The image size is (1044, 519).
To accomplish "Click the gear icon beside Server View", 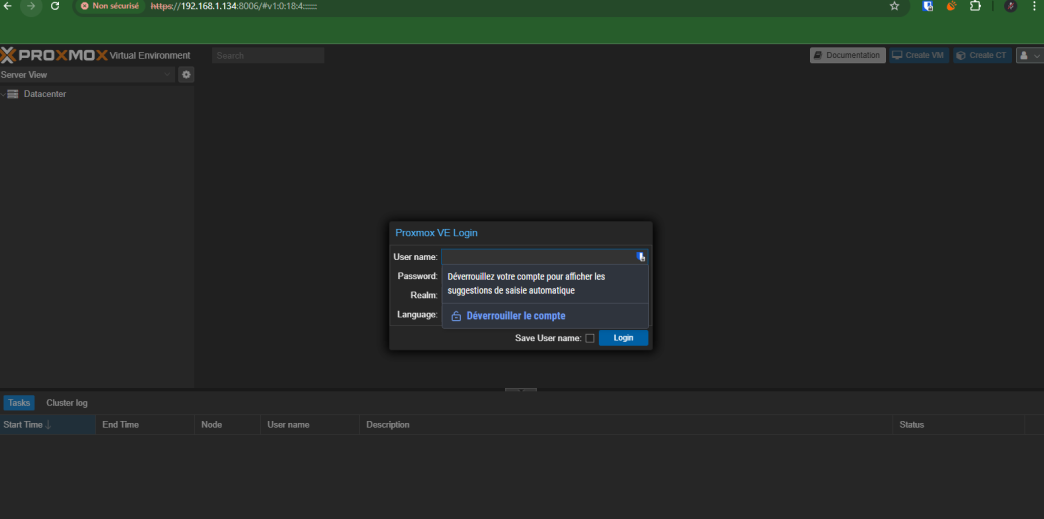I will click(x=186, y=75).
